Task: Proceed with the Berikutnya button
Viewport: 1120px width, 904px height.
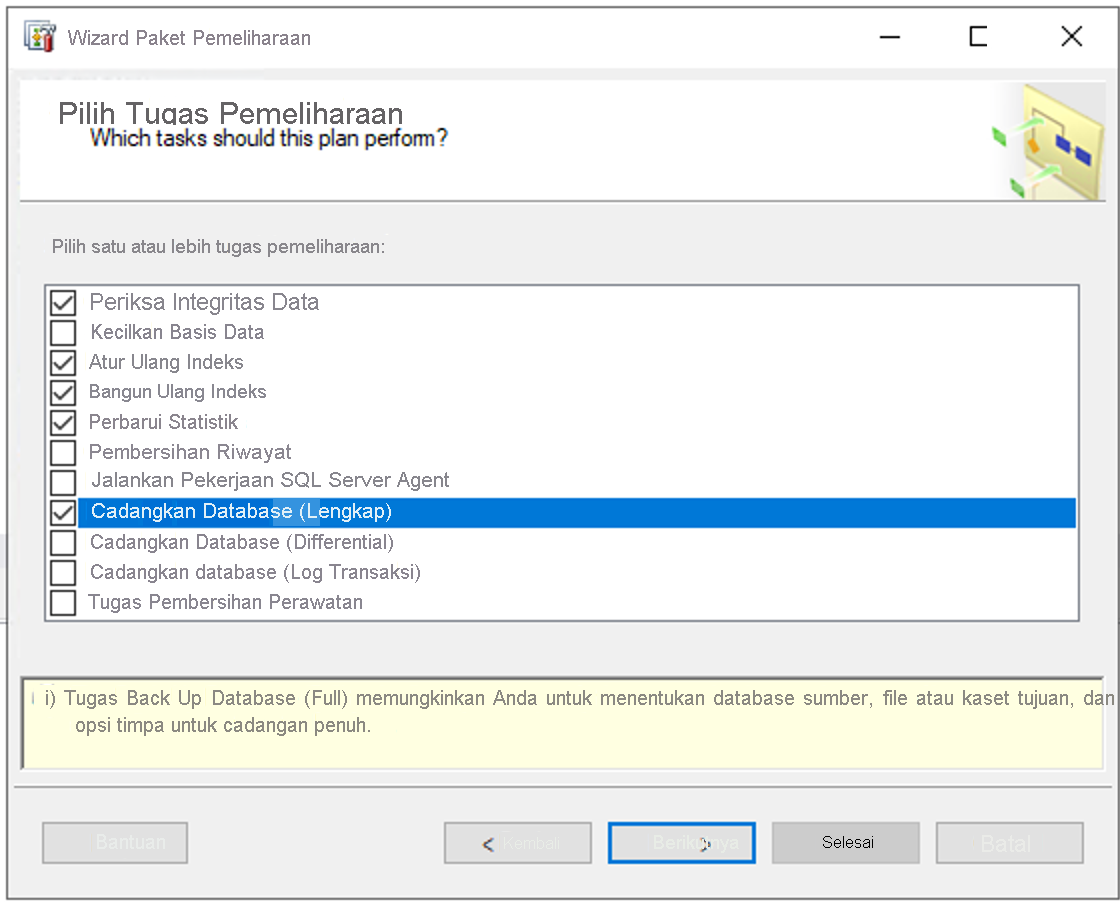Action: tap(681, 843)
